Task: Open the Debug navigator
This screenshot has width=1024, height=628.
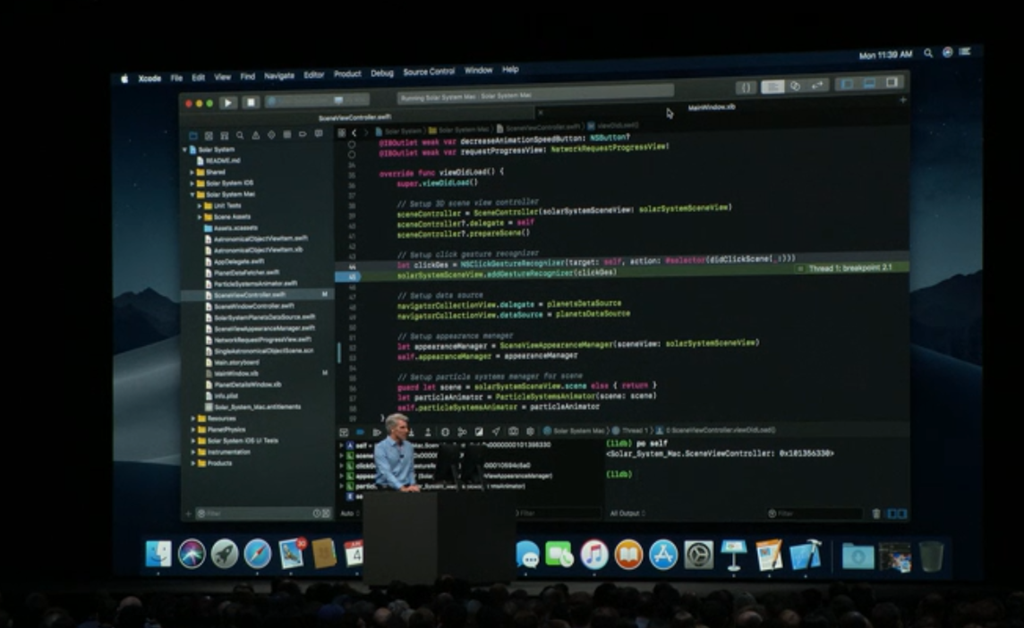Action: point(287,134)
